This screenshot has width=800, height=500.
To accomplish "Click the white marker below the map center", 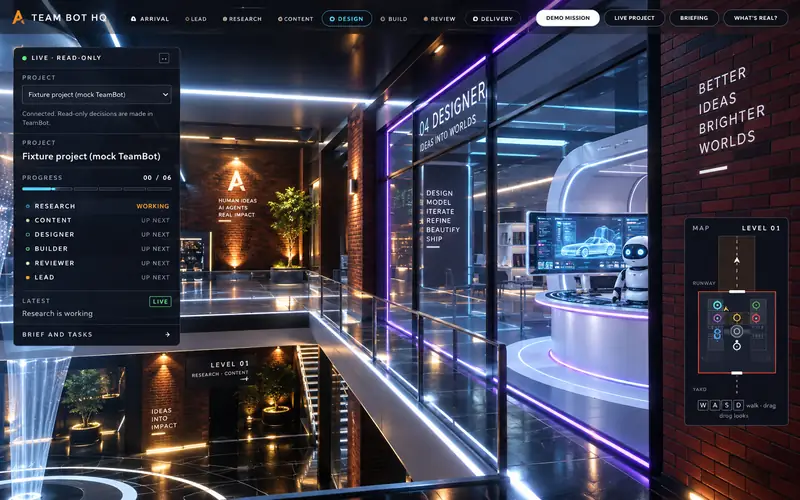I will tap(737, 346).
